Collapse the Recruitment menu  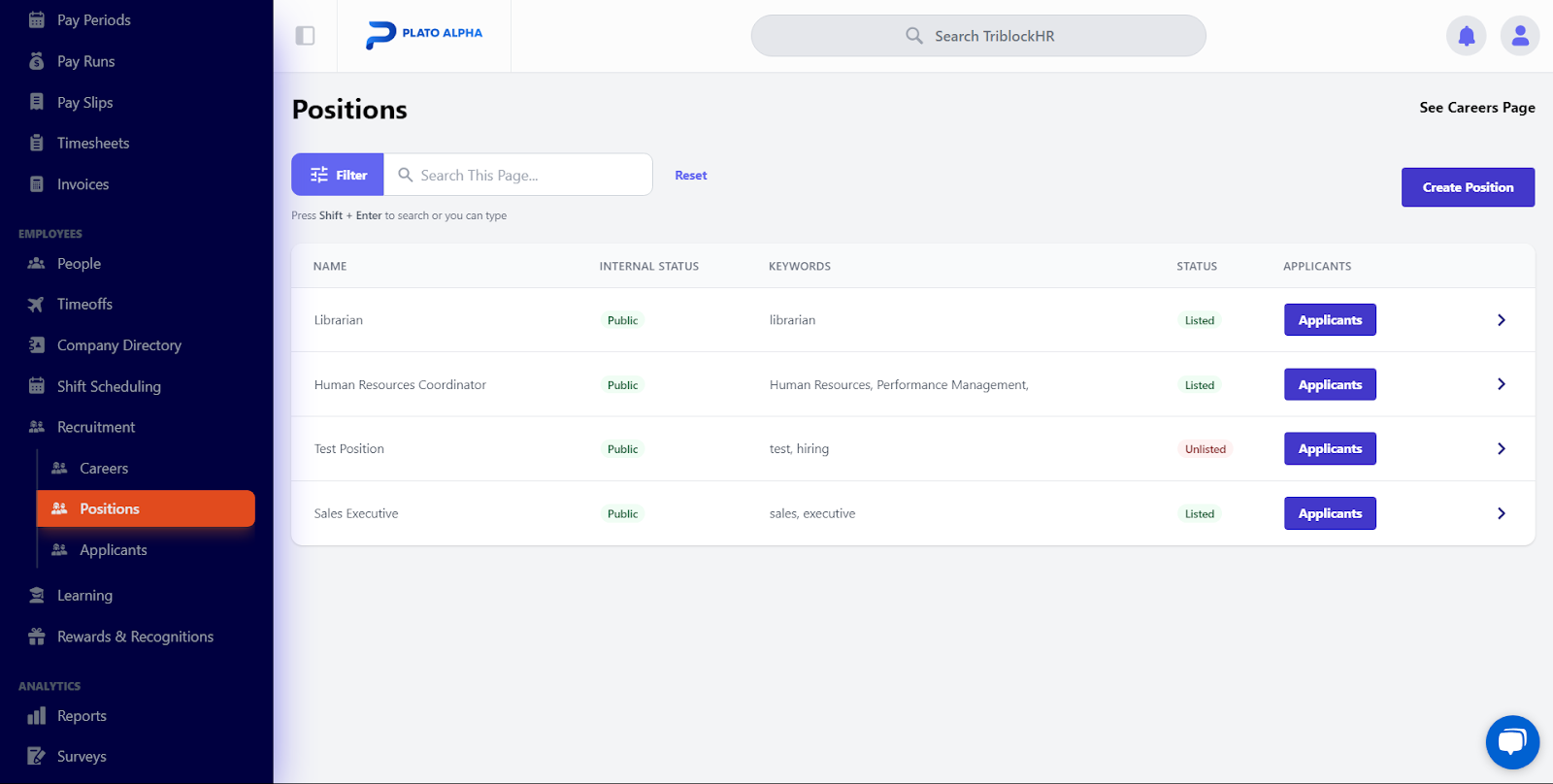click(x=96, y=427)
